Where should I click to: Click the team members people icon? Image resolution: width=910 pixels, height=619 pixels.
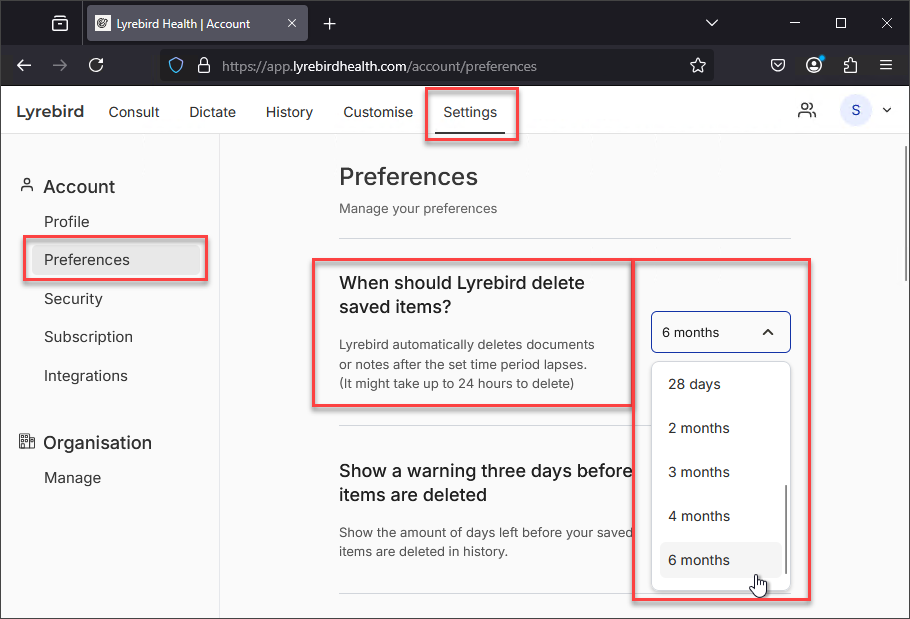807,110
